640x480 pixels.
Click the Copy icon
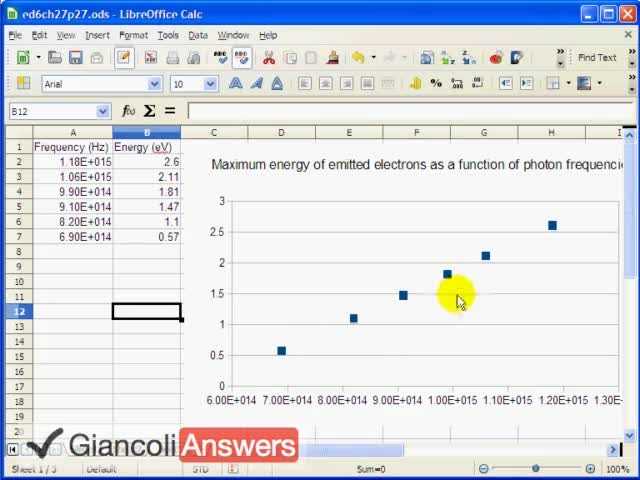[x=290, y=58]
